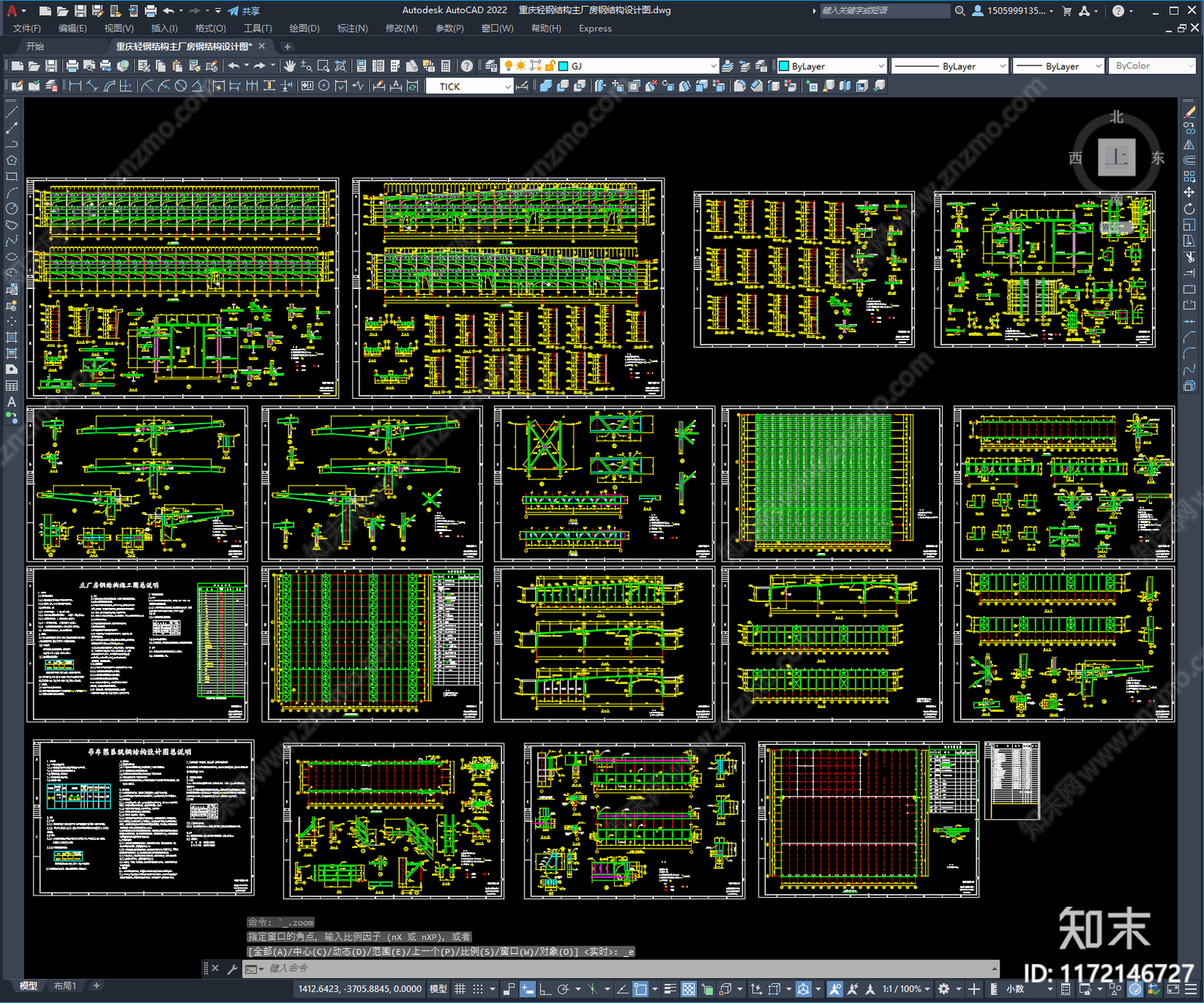Switch to the 布局1 layout tab

pyautogui.click(x=65, y=986)
